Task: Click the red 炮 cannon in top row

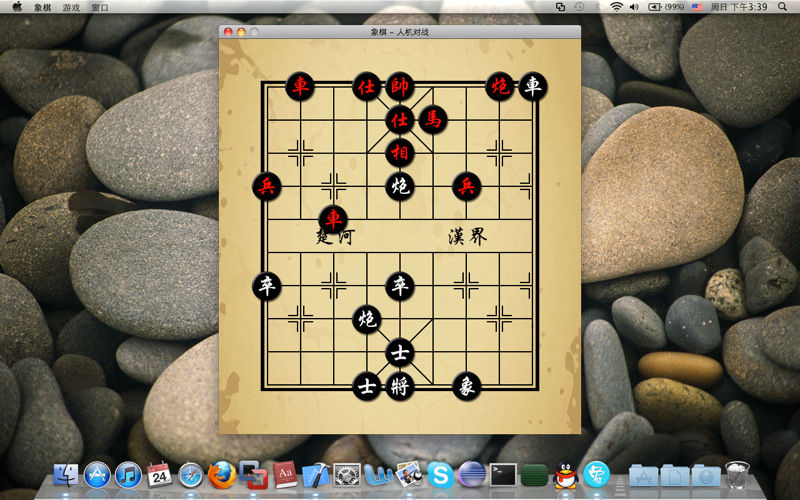Action: (499, 87)
